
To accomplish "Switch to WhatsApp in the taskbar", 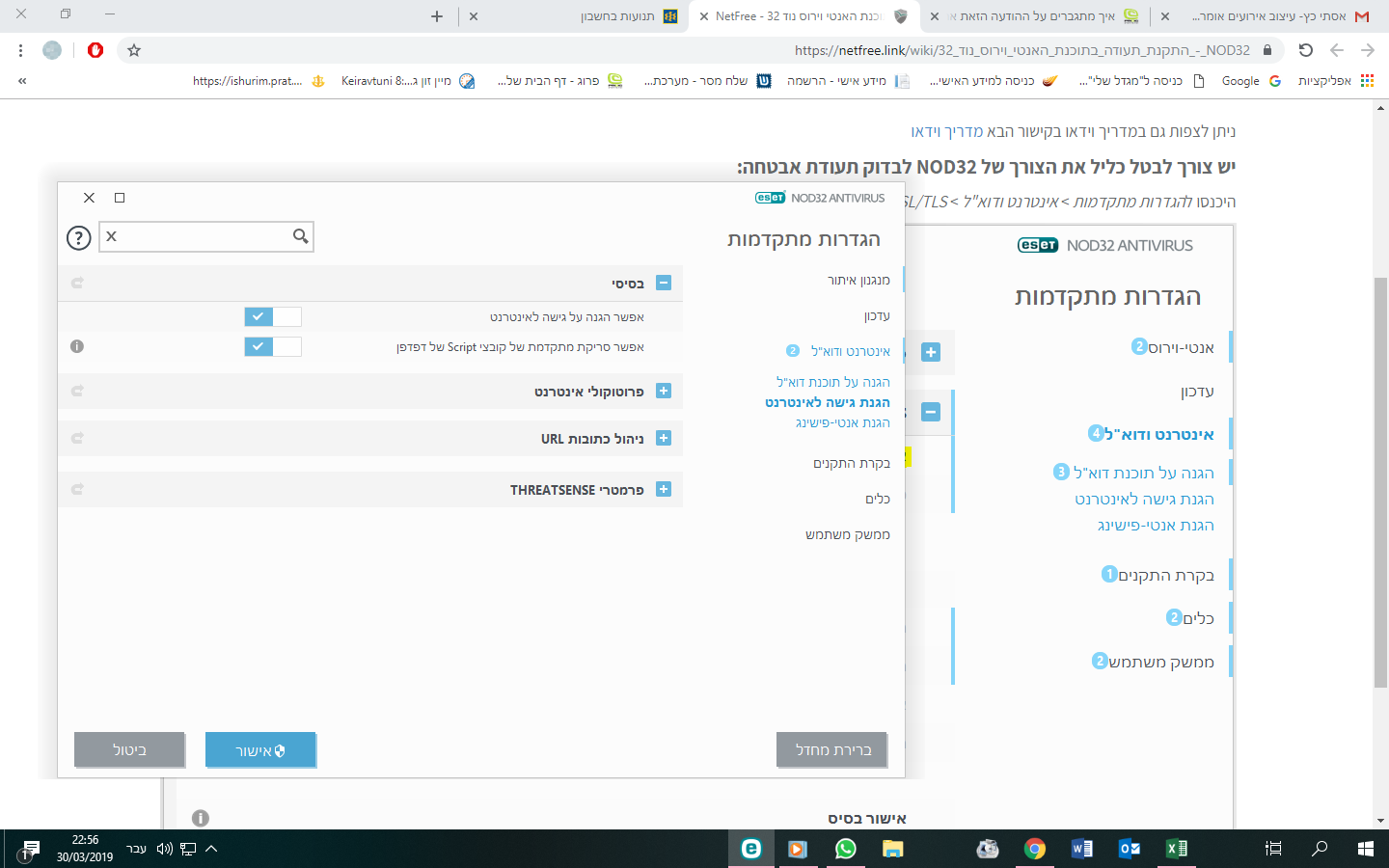I will (845, 849).
